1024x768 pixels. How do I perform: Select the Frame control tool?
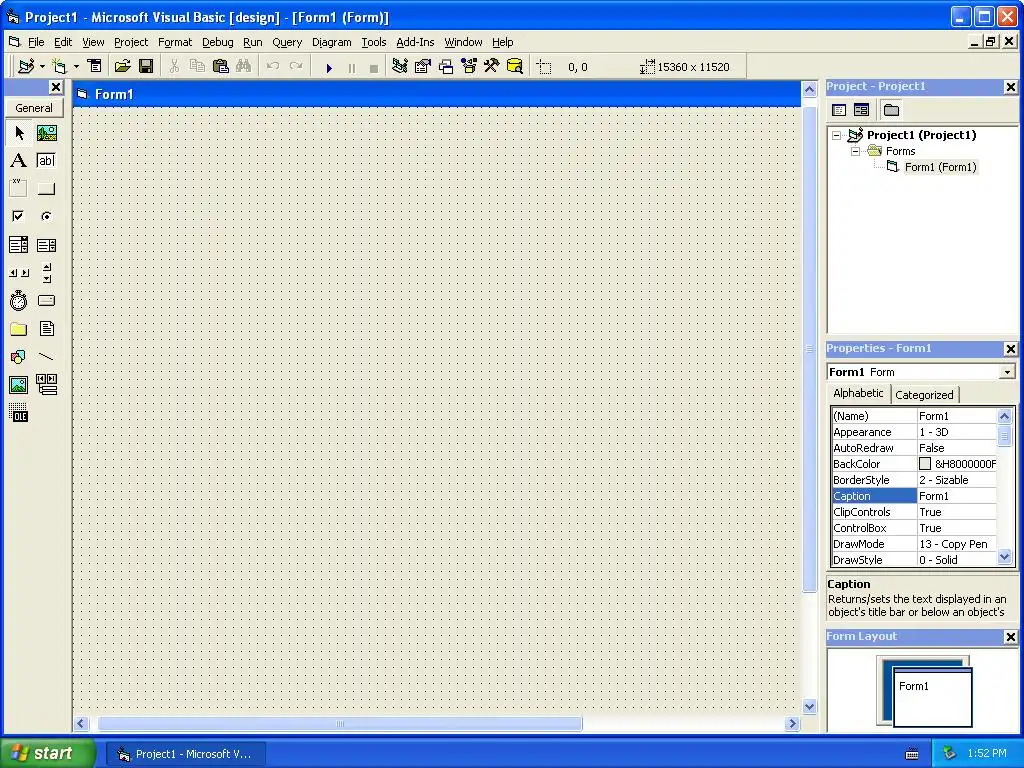coord(19,189)
